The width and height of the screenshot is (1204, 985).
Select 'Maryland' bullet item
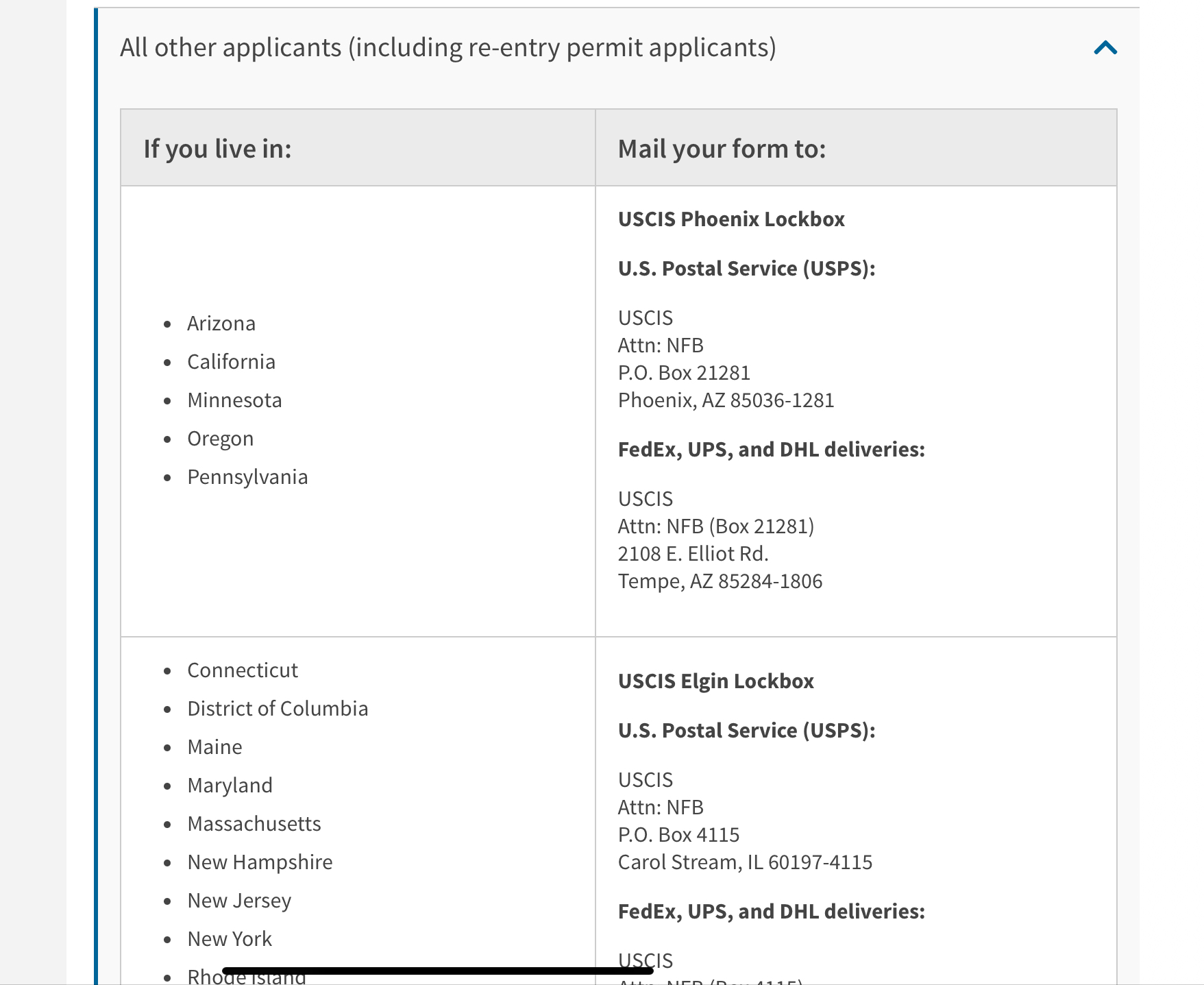[x=230, y=785]
